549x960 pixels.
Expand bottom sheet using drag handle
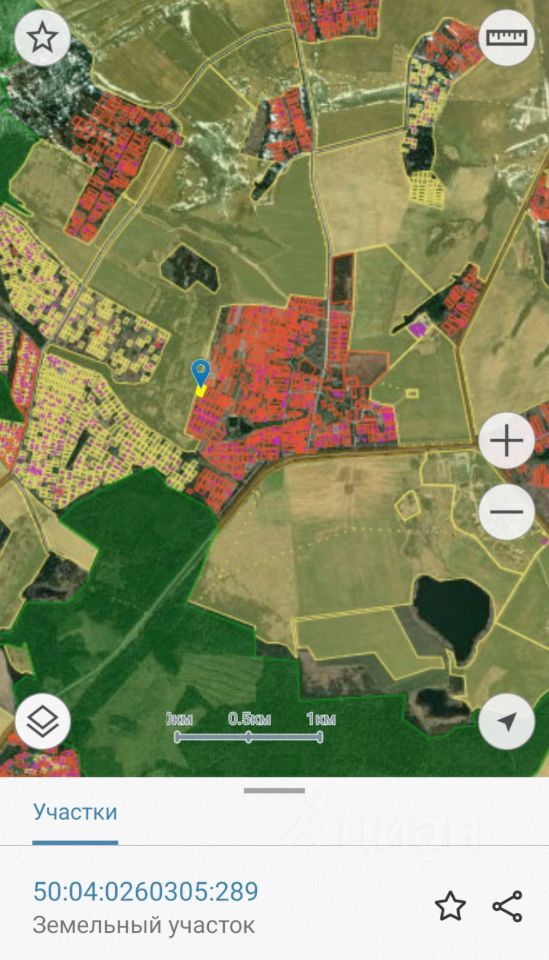coord(274,790)
